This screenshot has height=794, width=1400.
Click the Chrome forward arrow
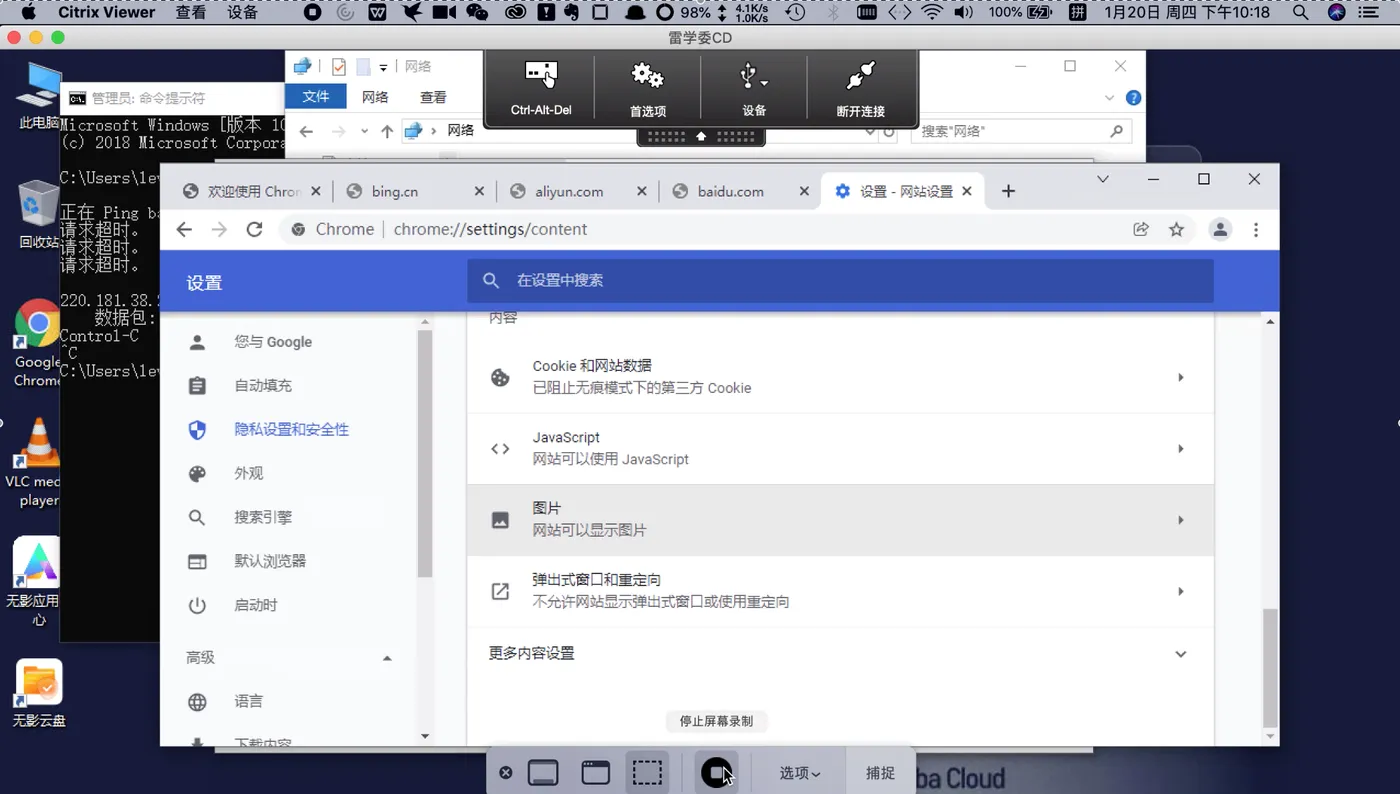tap(219, 229)
